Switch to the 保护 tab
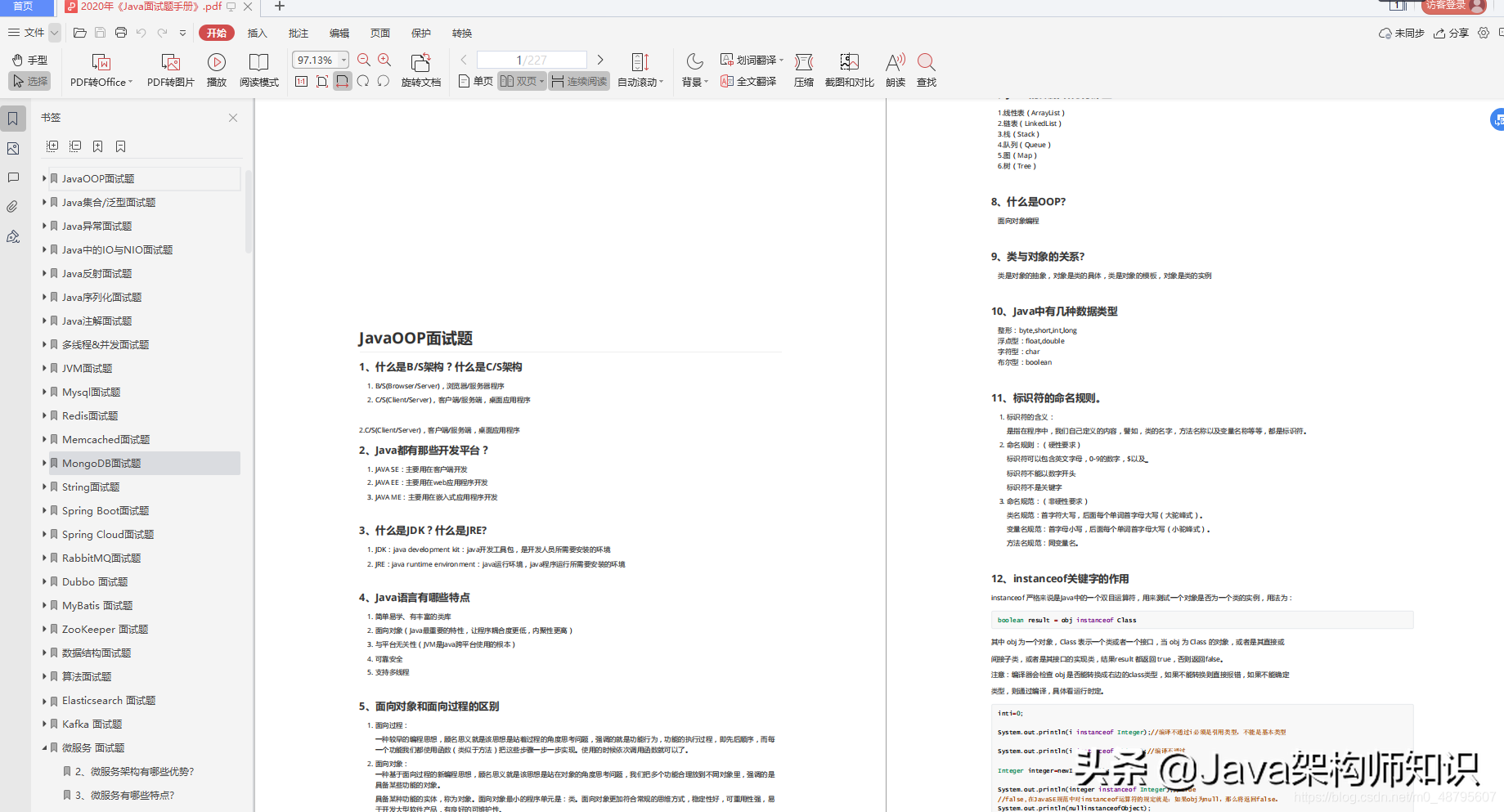This screenshot has height=812, width=1504. tap(421, 34)
